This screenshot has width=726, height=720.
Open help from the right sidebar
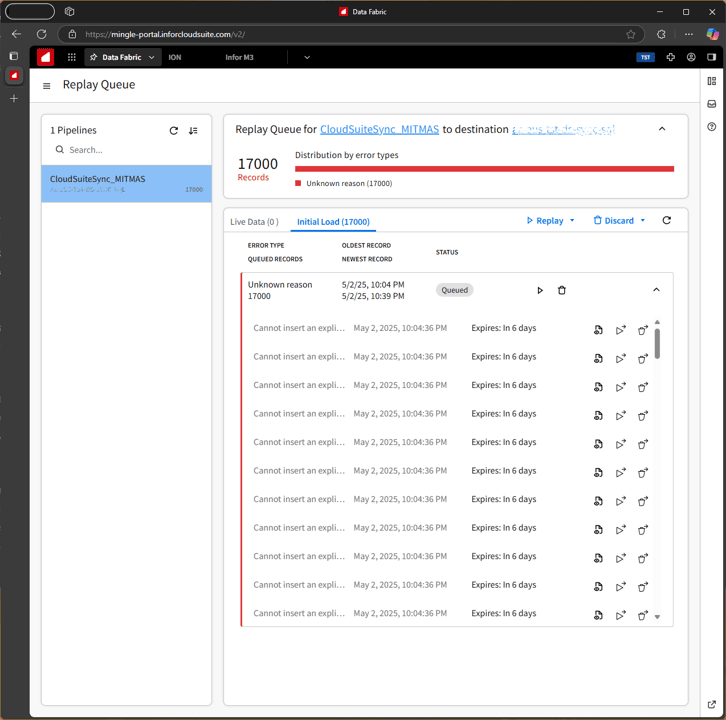[712, 126]
